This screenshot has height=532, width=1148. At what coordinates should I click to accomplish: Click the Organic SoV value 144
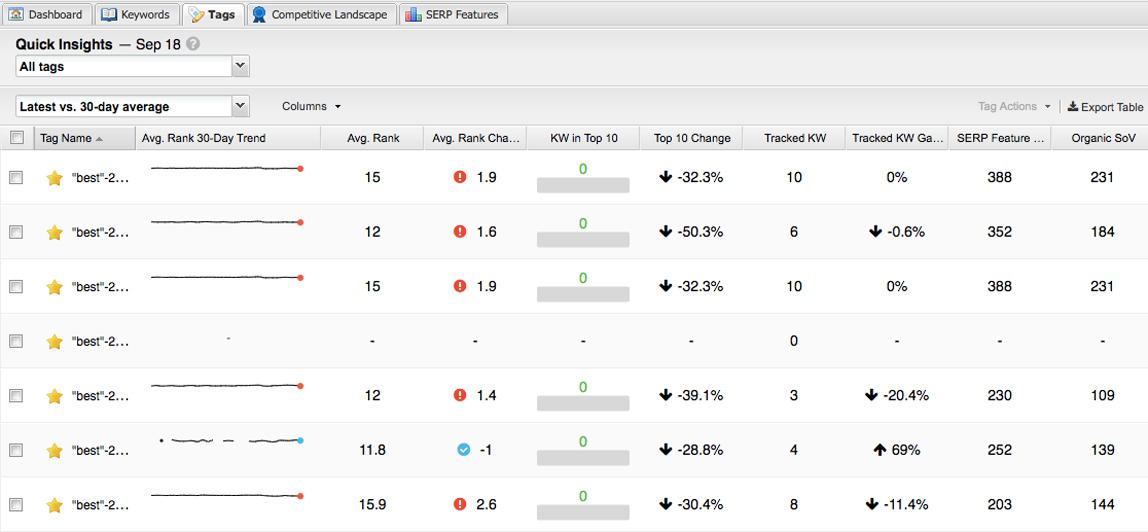[x=1102, y=505]
